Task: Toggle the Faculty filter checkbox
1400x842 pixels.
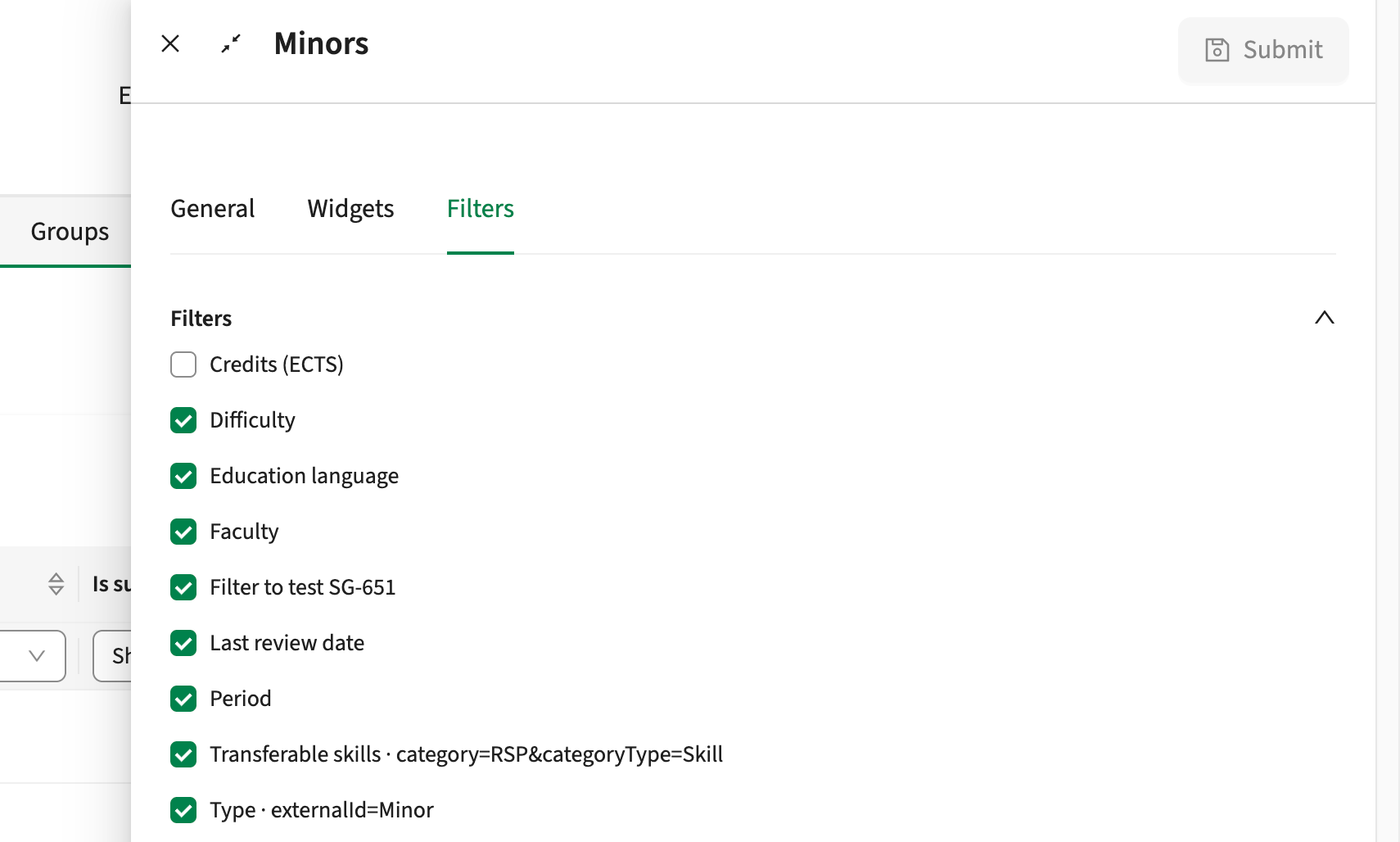Action: point(183,532)
